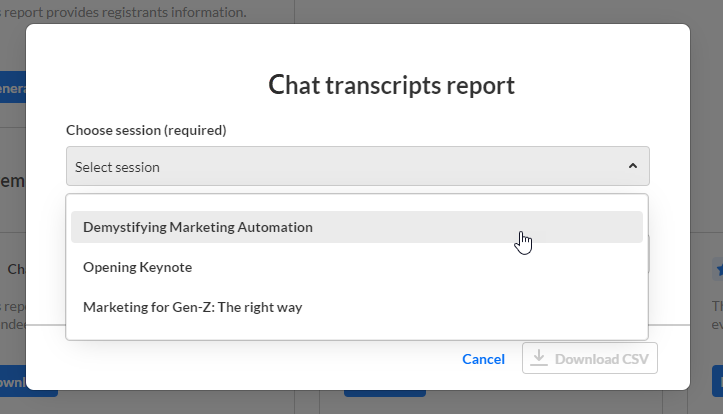The width and height of the screenshot is (723, 414).
Task: Click the dimmed background outside the dialog
Action: click(x=706, y=150)
